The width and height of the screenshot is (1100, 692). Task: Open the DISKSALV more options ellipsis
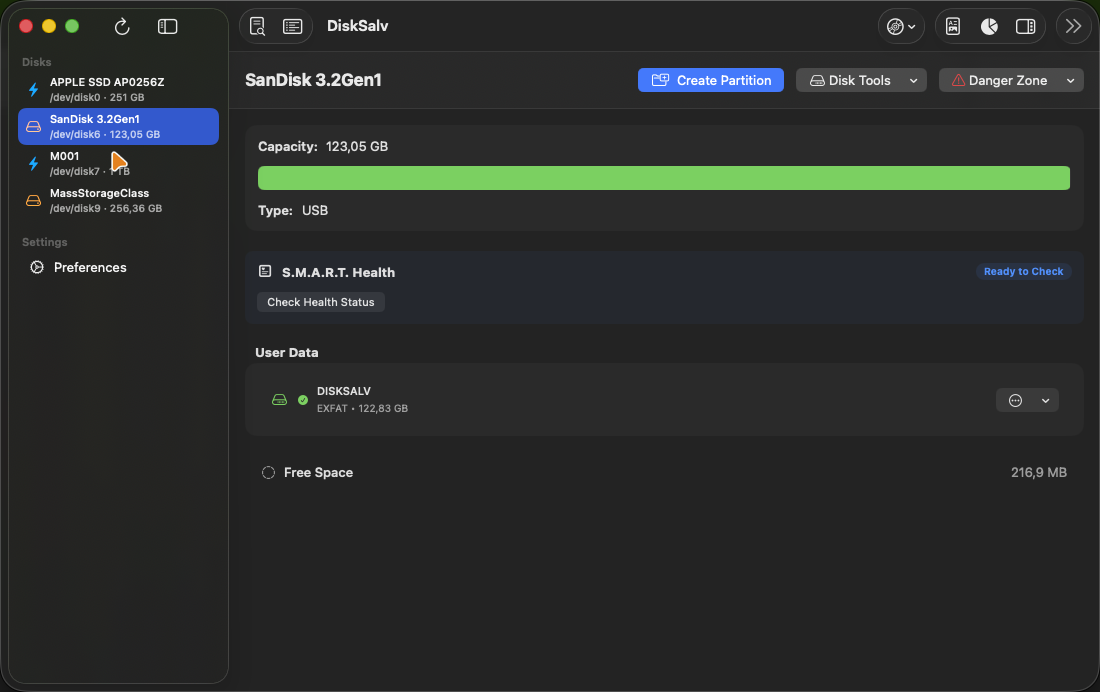coord(1015,401)
